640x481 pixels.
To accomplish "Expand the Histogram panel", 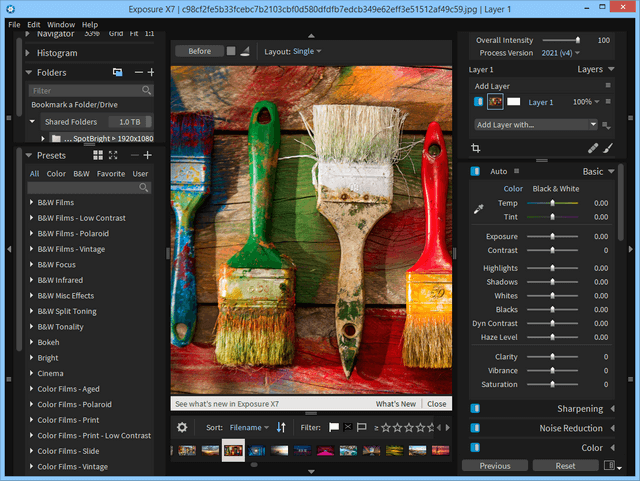I will click(29, 53).
